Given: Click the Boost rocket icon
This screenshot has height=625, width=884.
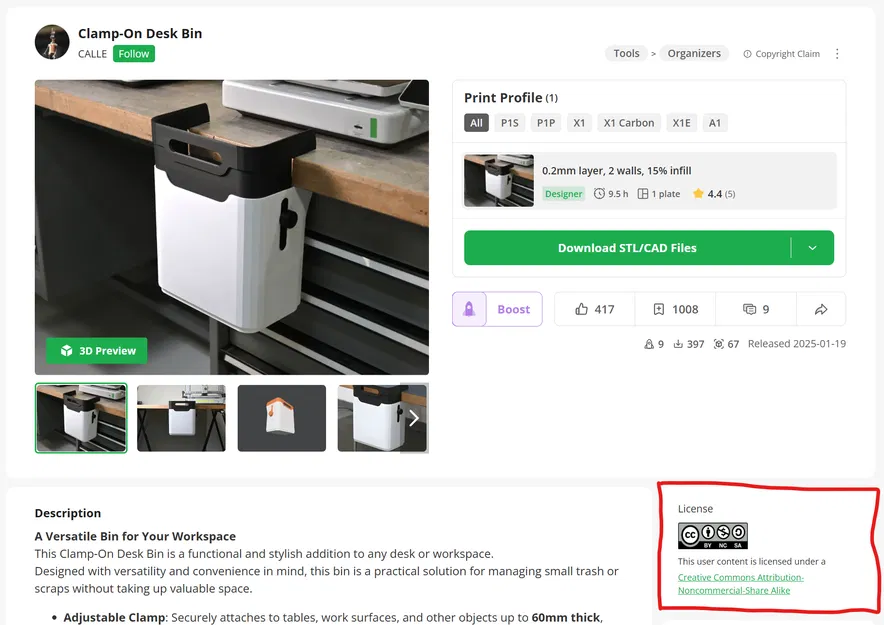Looking at the screenshot, I should tap(468, 309).
